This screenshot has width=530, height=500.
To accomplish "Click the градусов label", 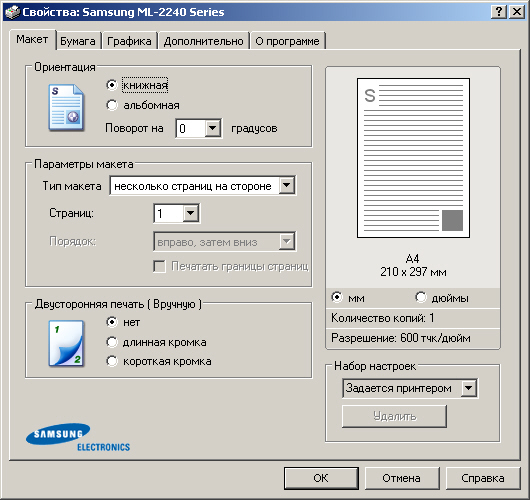I will point(254,128).
